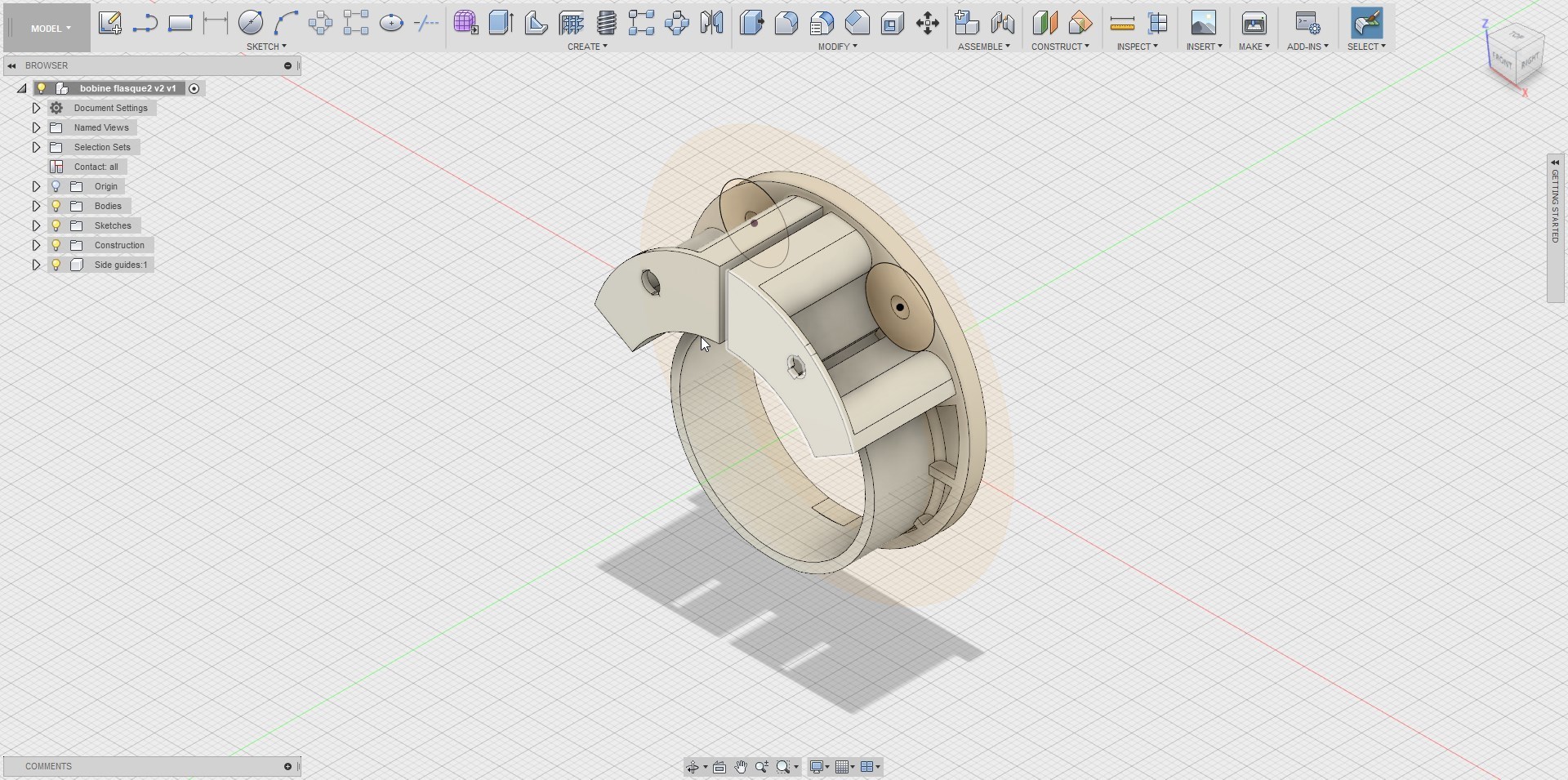Toggle visibility lightbulb for Sketches folder

[x=56, y=225]
